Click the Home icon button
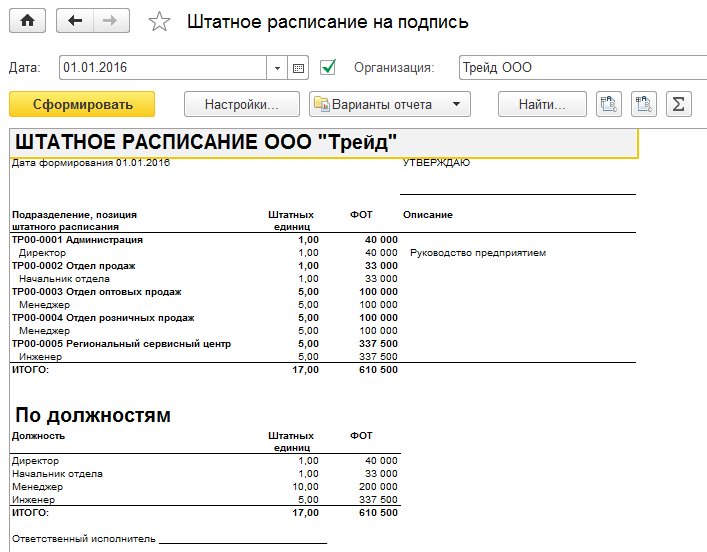The height and width of the screenshot is (552, 707). click(x=27, y=21)
